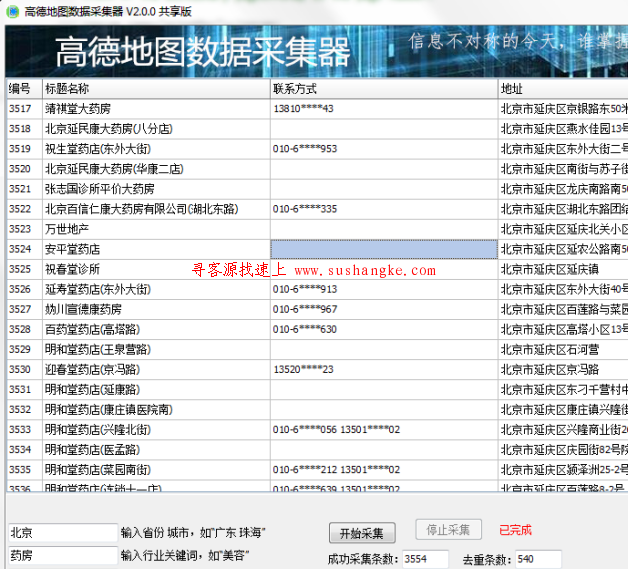
Task: Click phone number 010-6****967
Action: [305, 309]
